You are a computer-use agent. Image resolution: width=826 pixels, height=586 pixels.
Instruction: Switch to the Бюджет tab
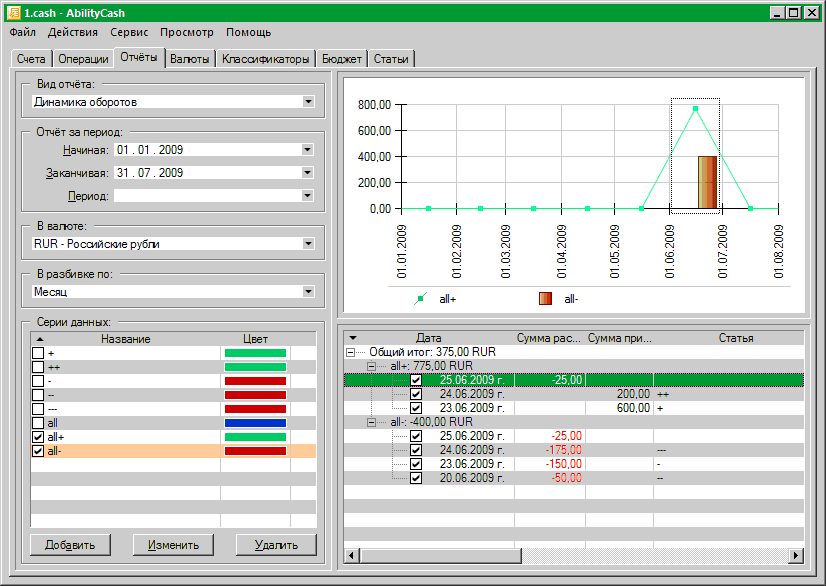pyautogui.click(x=342, y=59)
